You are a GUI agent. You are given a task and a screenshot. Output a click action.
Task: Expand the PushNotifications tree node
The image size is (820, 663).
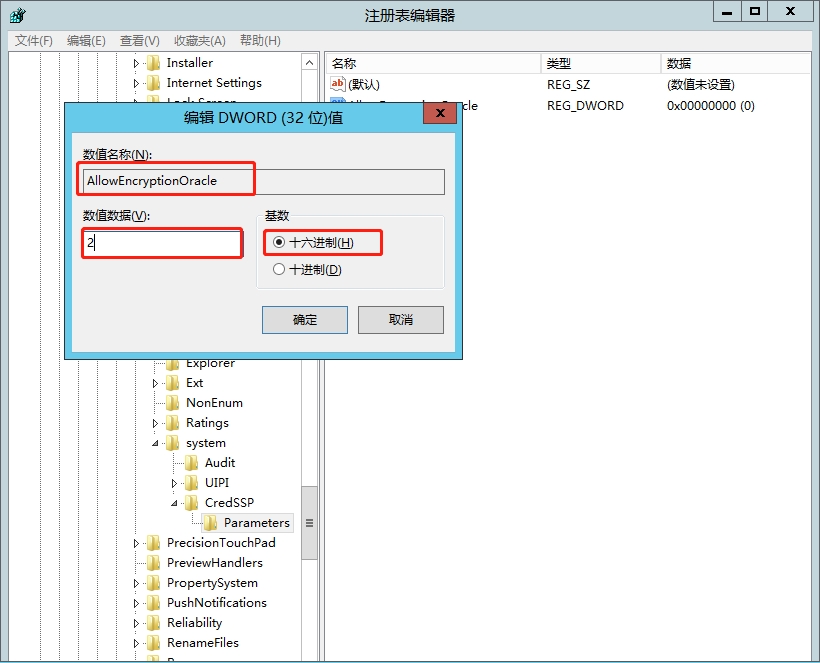point(137,603)
